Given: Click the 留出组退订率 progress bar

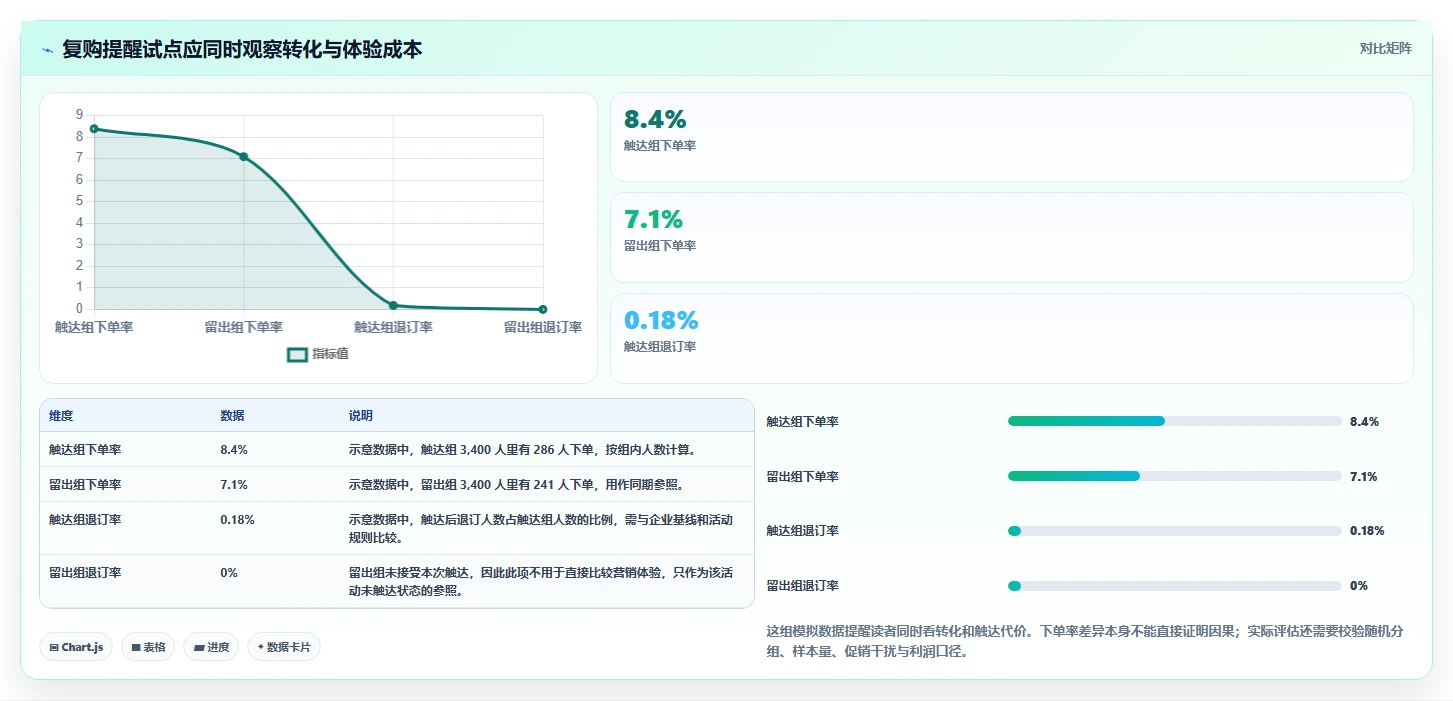Looking at the screenshot, I should (1175, 585).
